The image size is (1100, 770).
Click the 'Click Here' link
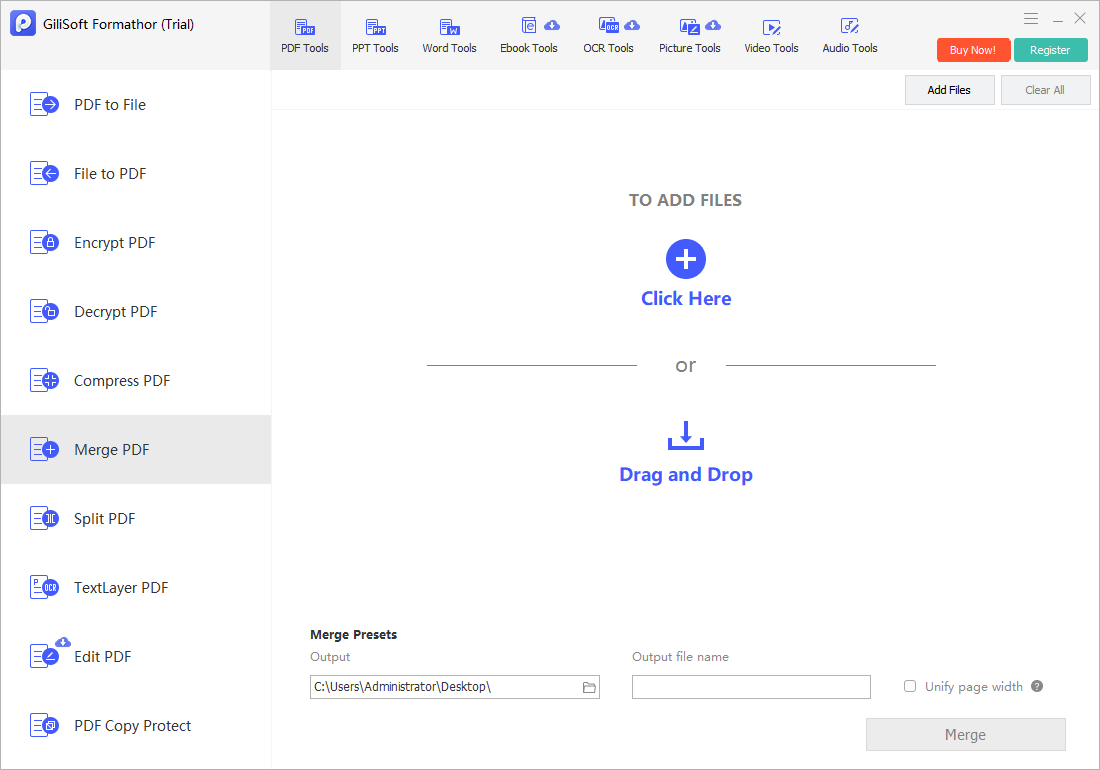(686, 299)
